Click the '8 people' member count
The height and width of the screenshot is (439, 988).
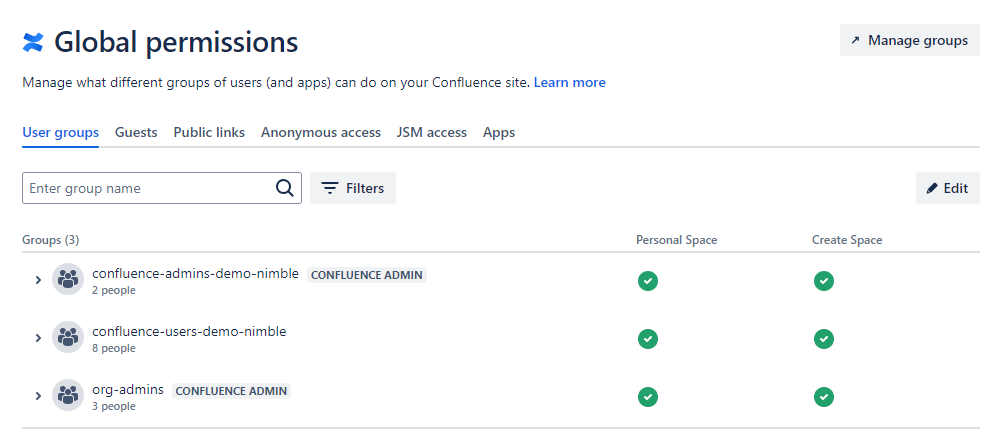coord(113,348)
